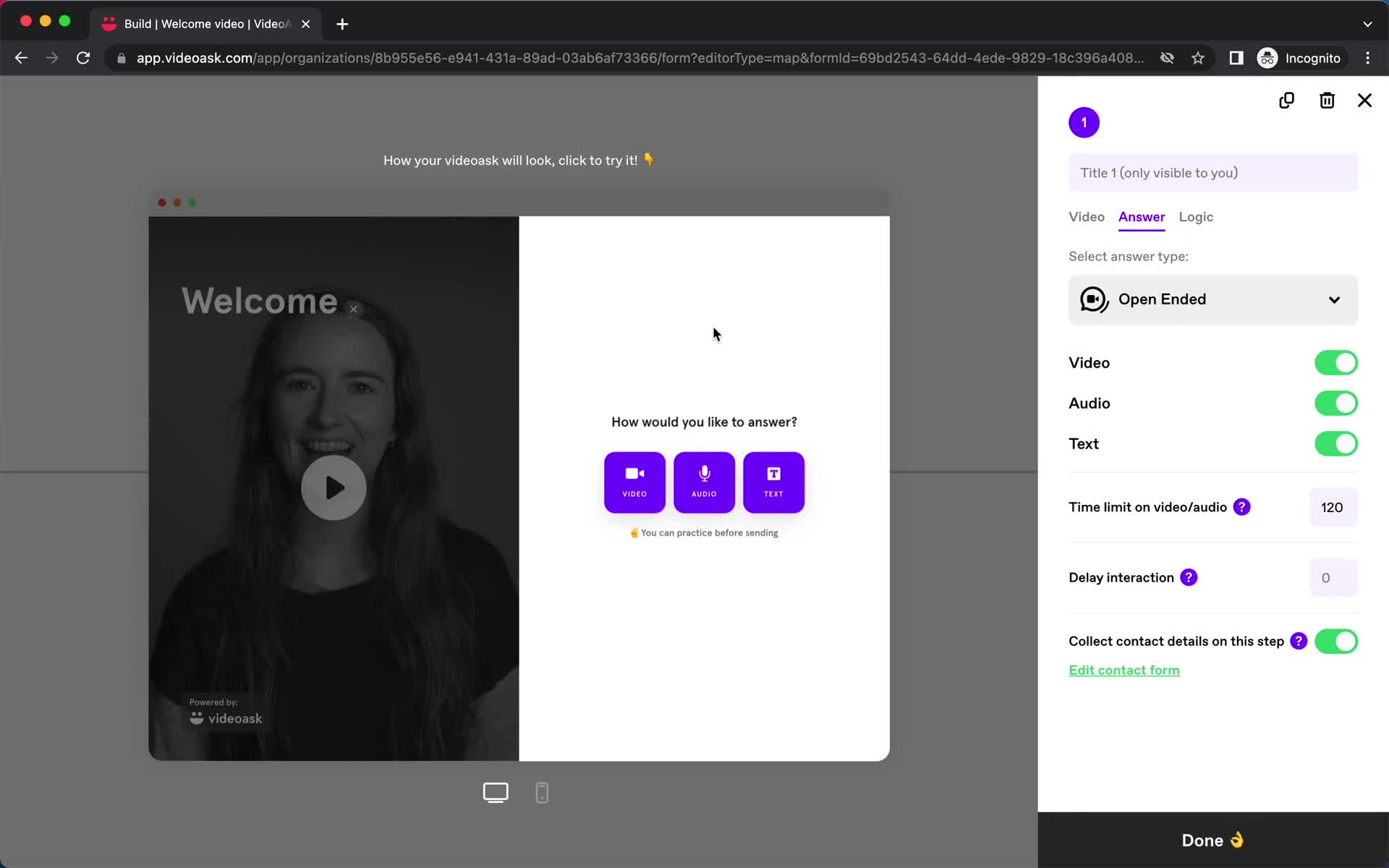Expand the Open Ended answer type dropdown
The width and height of the screenshot is (1389, 868).
tap(1213, 299)
